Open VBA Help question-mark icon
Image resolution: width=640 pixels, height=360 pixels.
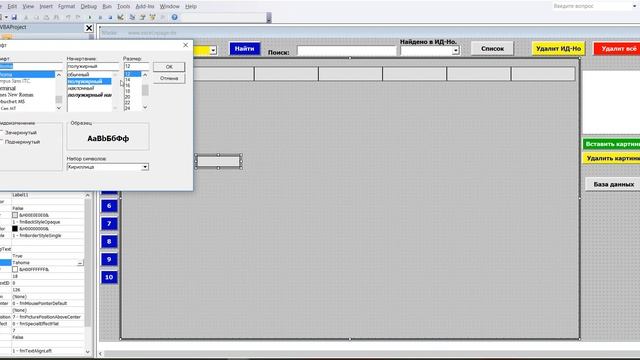(x=174, y=17)
